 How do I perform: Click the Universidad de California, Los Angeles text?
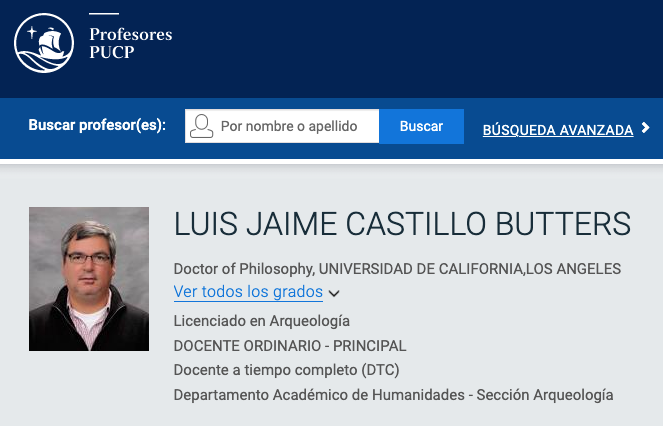click(469, 269)
